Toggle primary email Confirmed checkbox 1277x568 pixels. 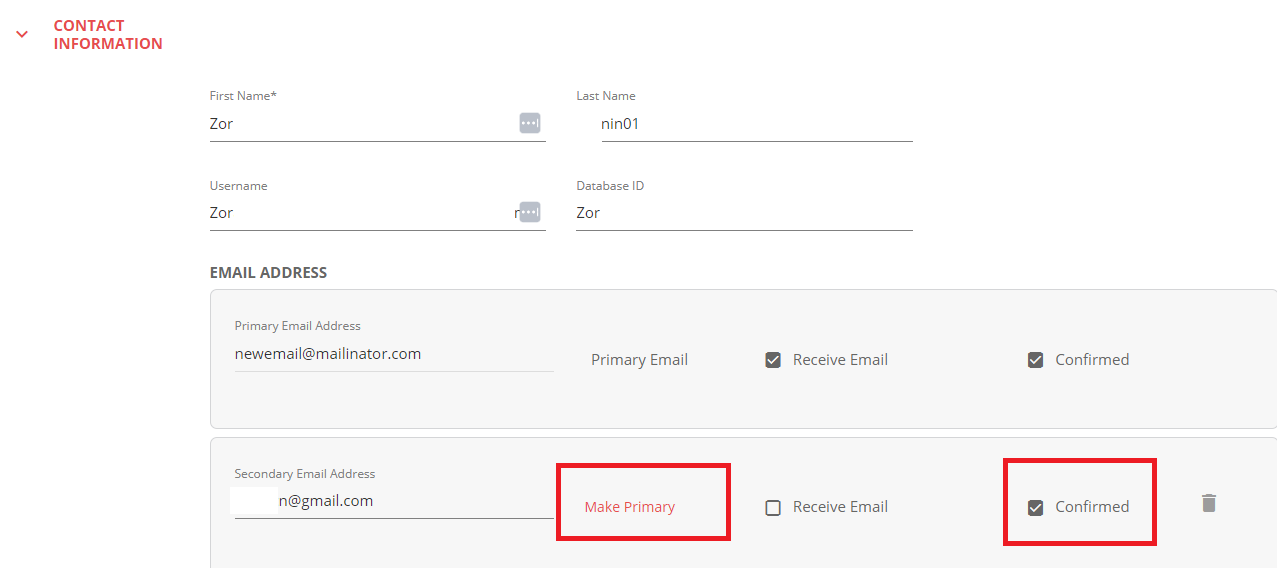point(1036,360)
